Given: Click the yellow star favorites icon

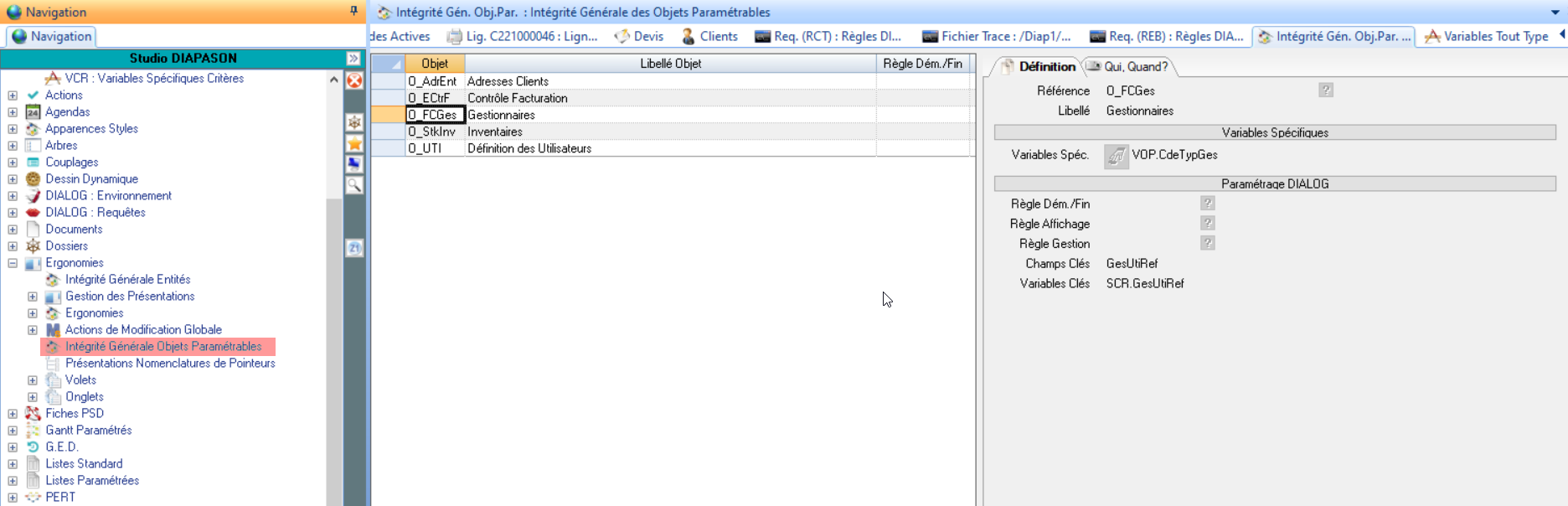Looking at the screenshot, I should (x=354, y=143).
